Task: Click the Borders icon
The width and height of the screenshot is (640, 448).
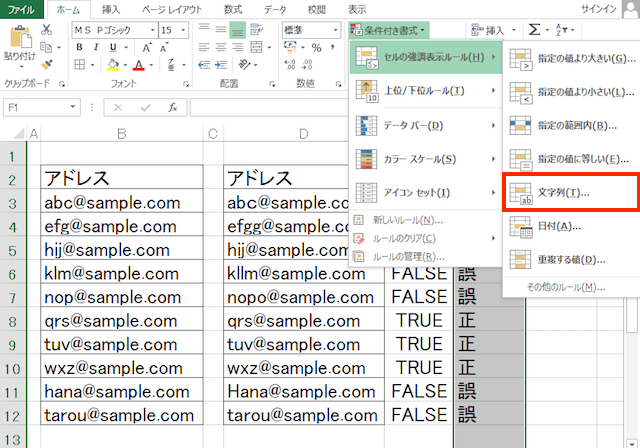Action: point(80,64)
